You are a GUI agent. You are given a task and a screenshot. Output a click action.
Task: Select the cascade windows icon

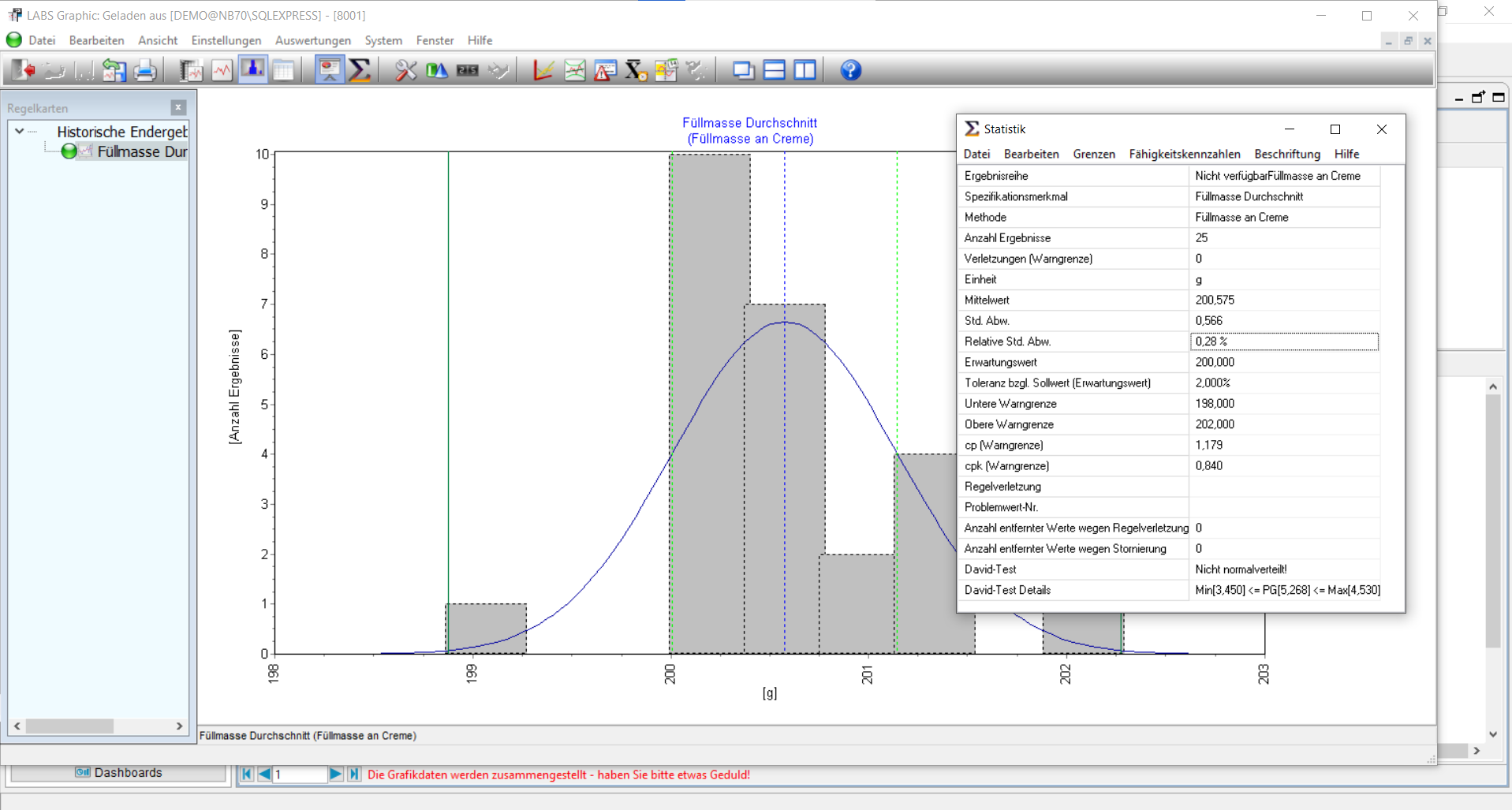coord(743,71)
